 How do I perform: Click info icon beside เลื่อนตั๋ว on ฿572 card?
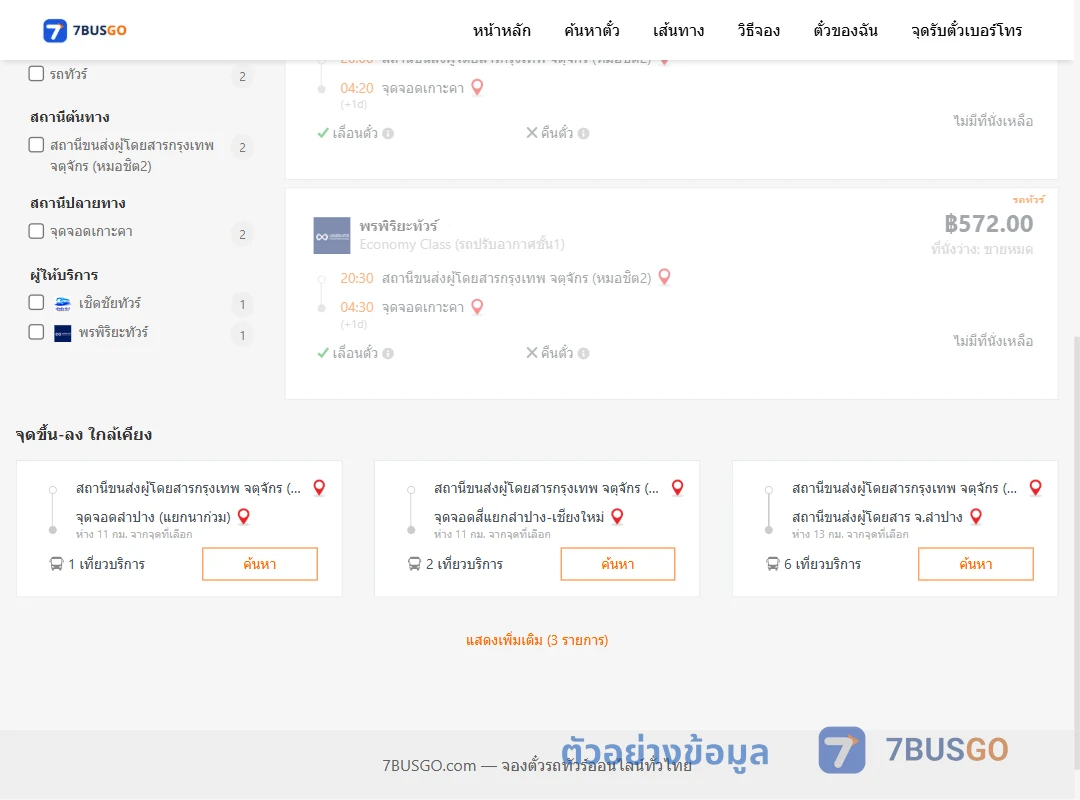[388, 353]
